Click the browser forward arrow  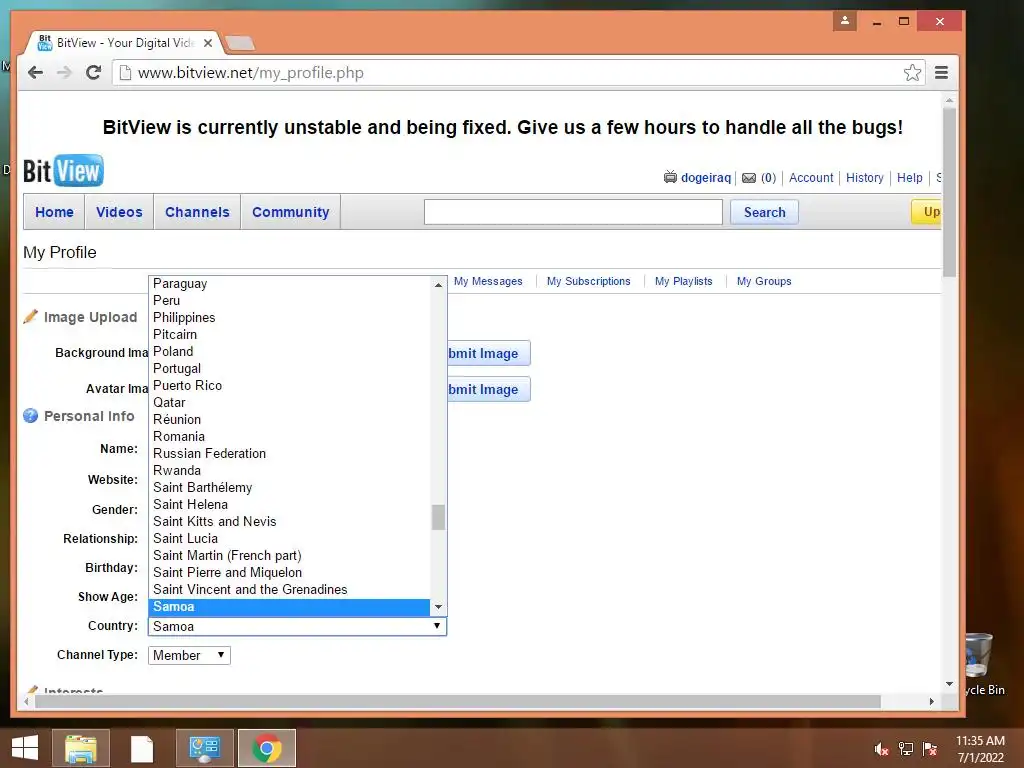tap(64, 72)
